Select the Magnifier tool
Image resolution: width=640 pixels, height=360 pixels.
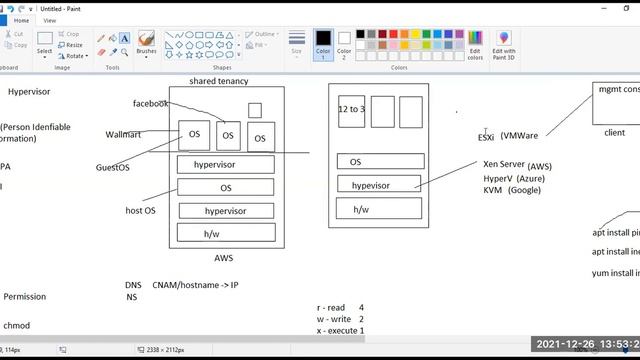(x=124, y=52)
